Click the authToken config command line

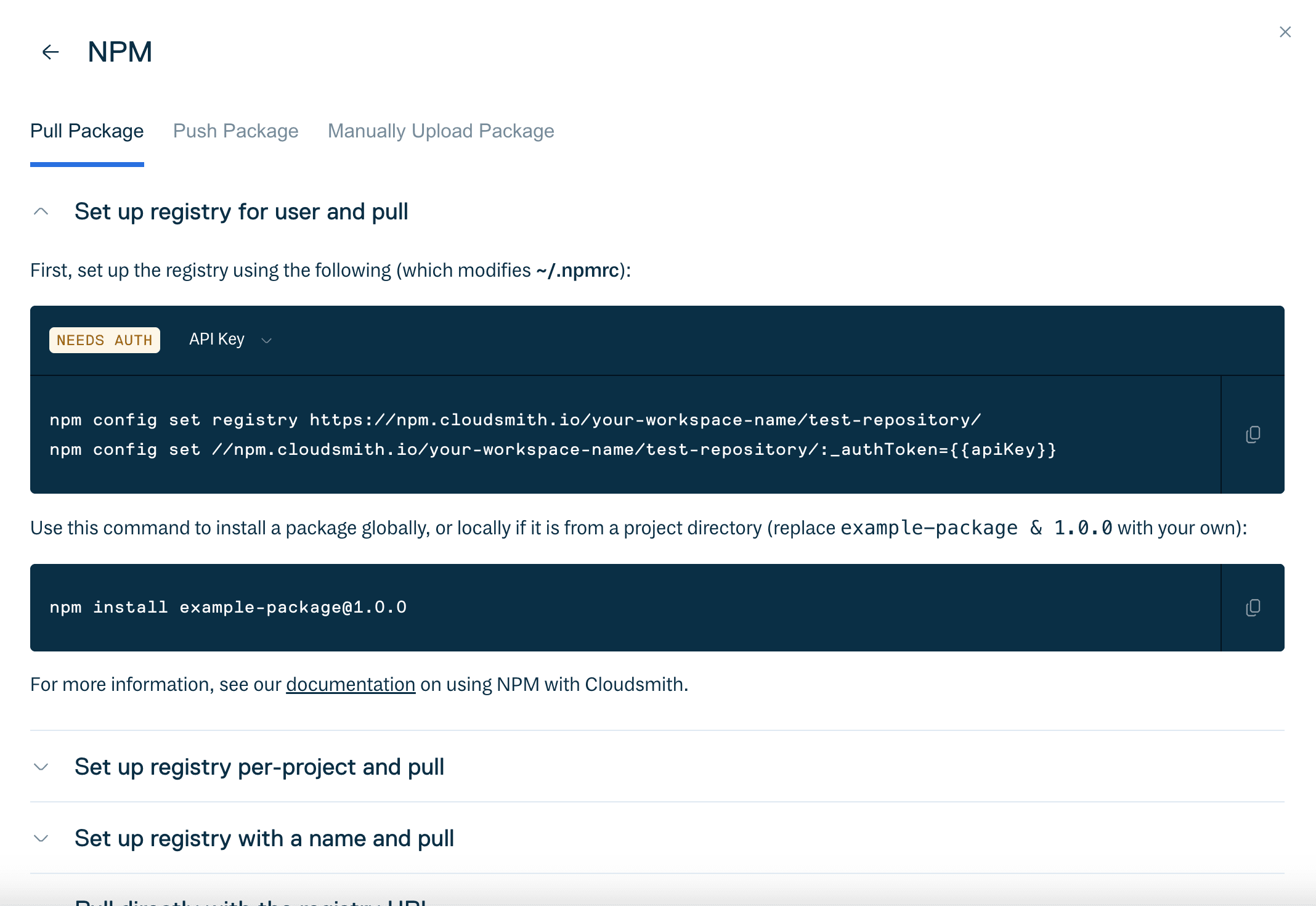coord(553,450)
